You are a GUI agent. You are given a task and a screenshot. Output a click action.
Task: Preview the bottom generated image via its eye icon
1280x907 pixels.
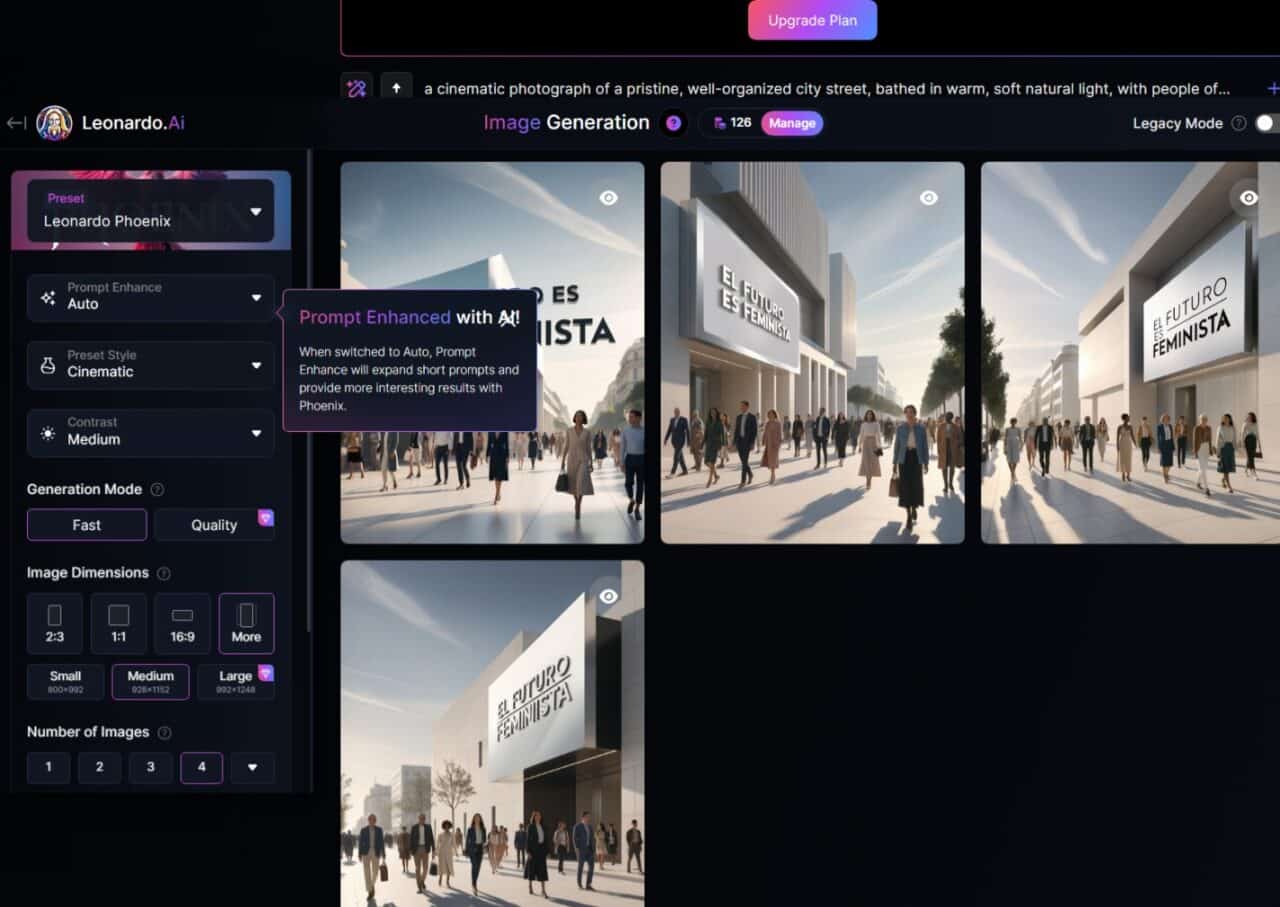609,595
